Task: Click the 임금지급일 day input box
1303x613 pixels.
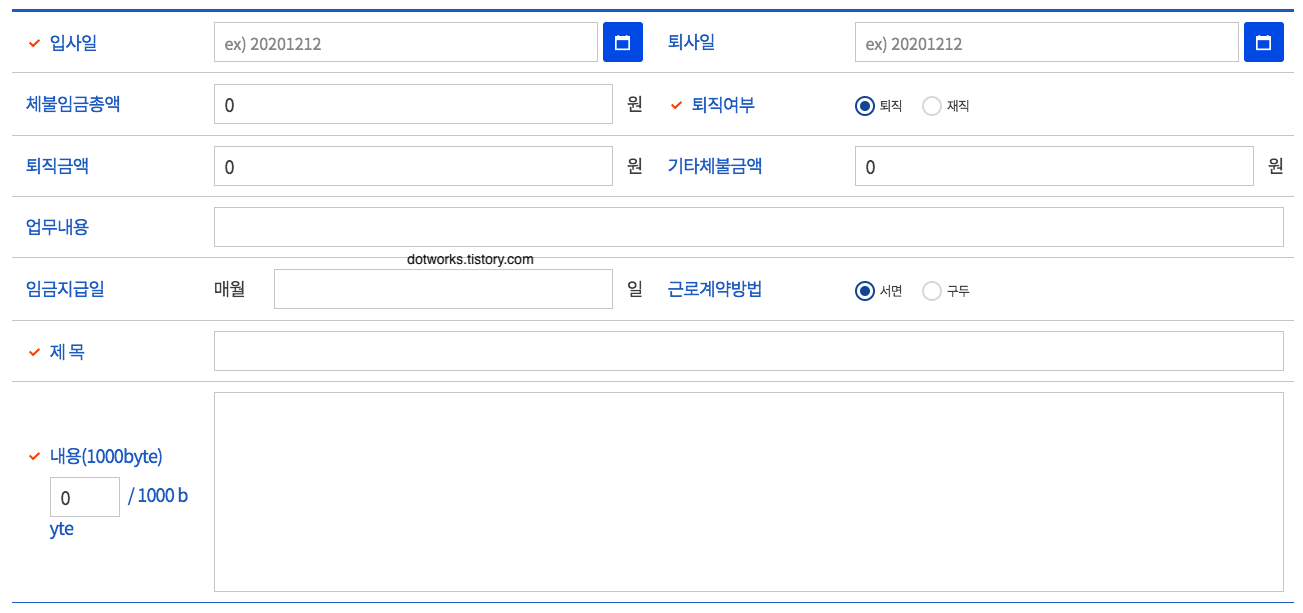Action: point(443,289)
